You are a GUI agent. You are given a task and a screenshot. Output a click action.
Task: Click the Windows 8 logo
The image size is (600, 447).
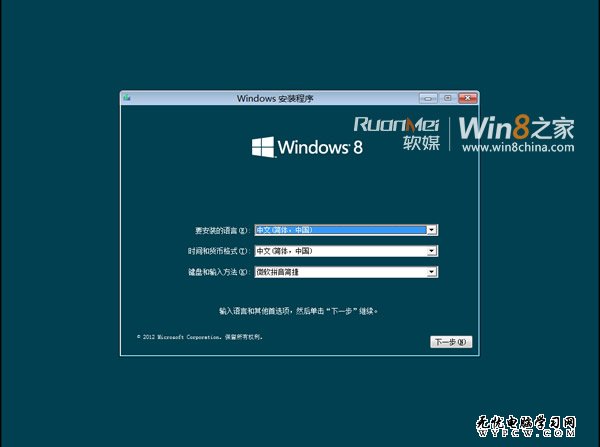307,147
